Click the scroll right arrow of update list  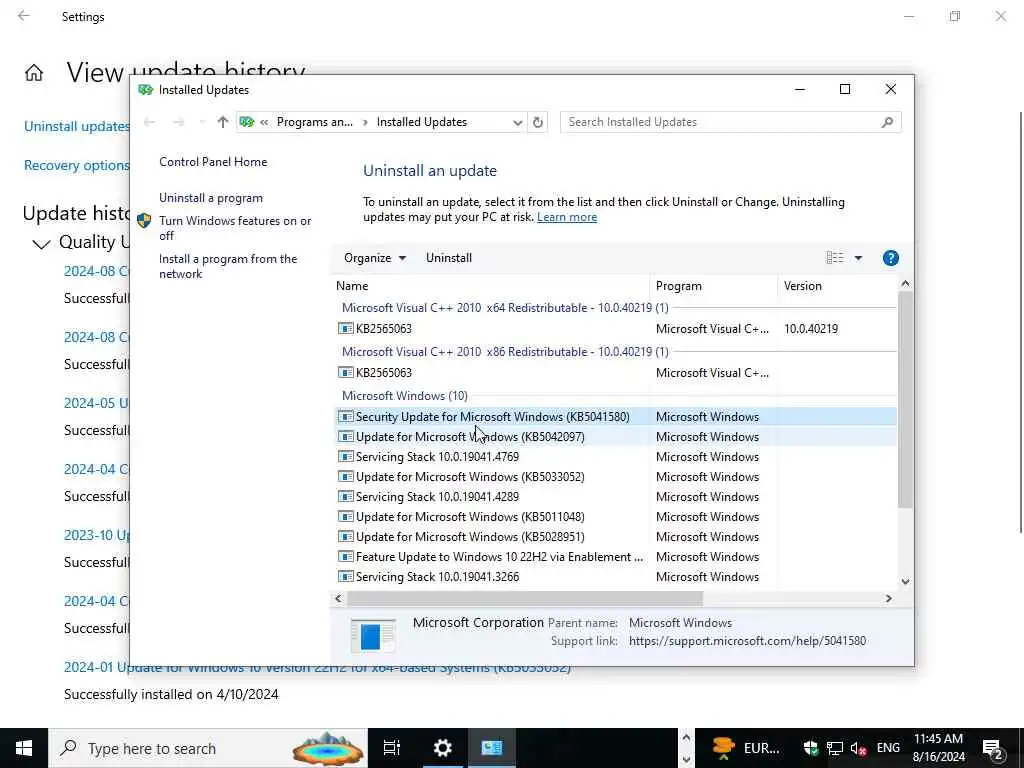[888, 598]
